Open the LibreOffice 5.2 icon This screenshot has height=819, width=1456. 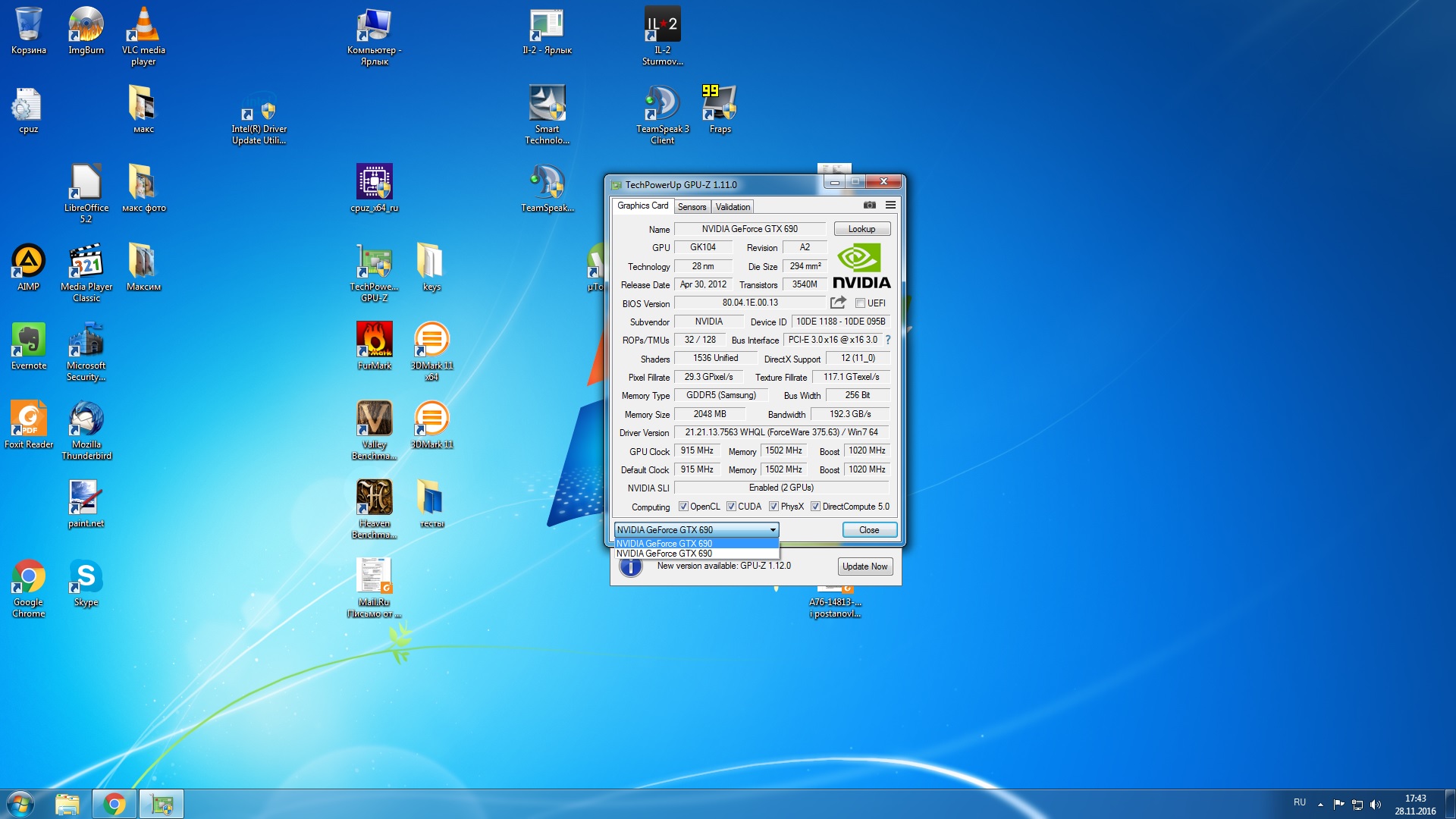pyautogui.click(x=86, y=193)
